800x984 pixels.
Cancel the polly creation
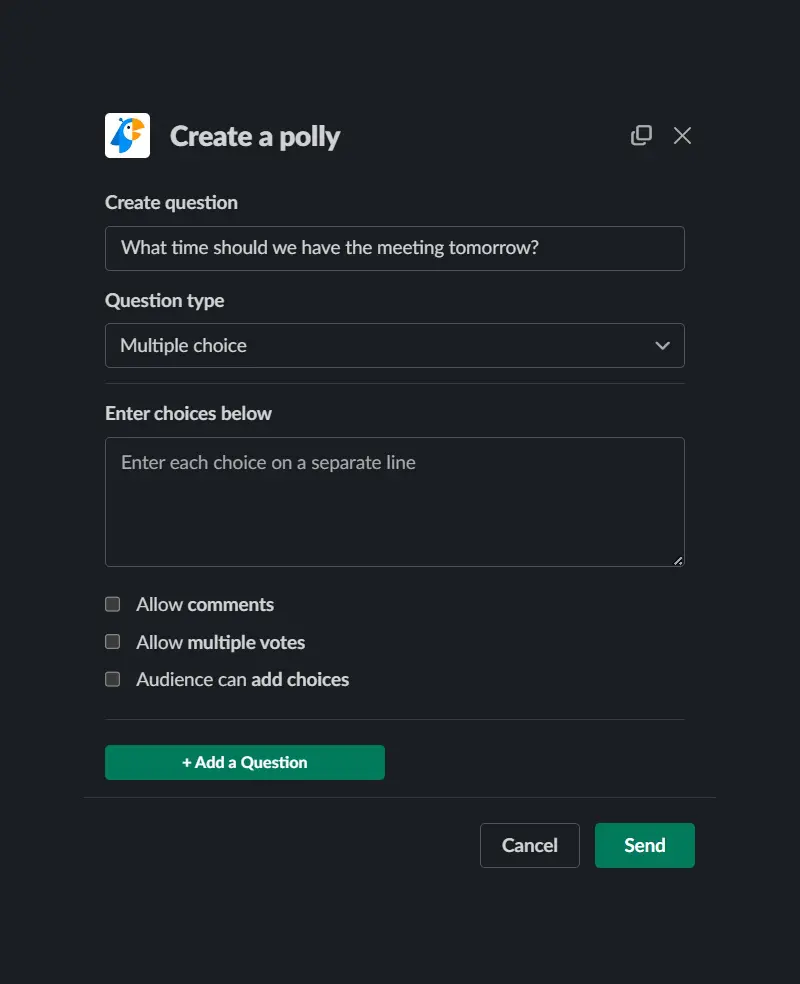tap(530, 845)
